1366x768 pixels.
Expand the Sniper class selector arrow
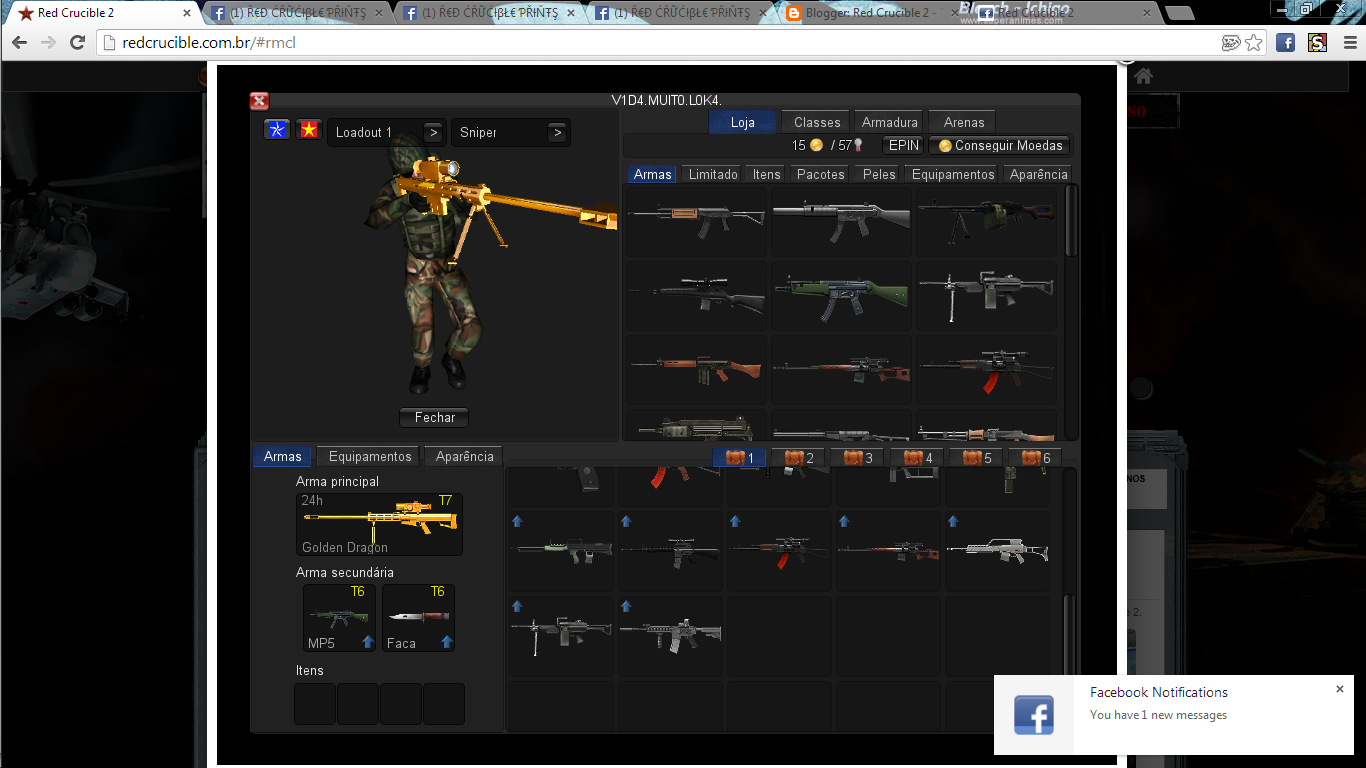pos(557,132)
